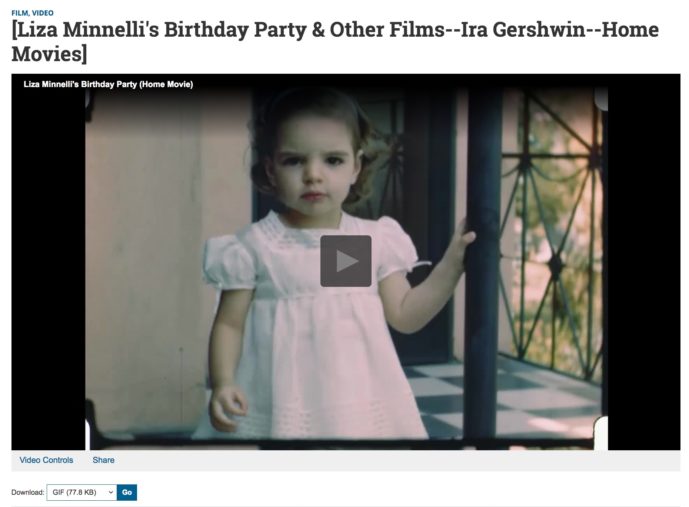
Task: Click the page heading about Ira Gershwin Home Movies
Action: coord(335,42)
